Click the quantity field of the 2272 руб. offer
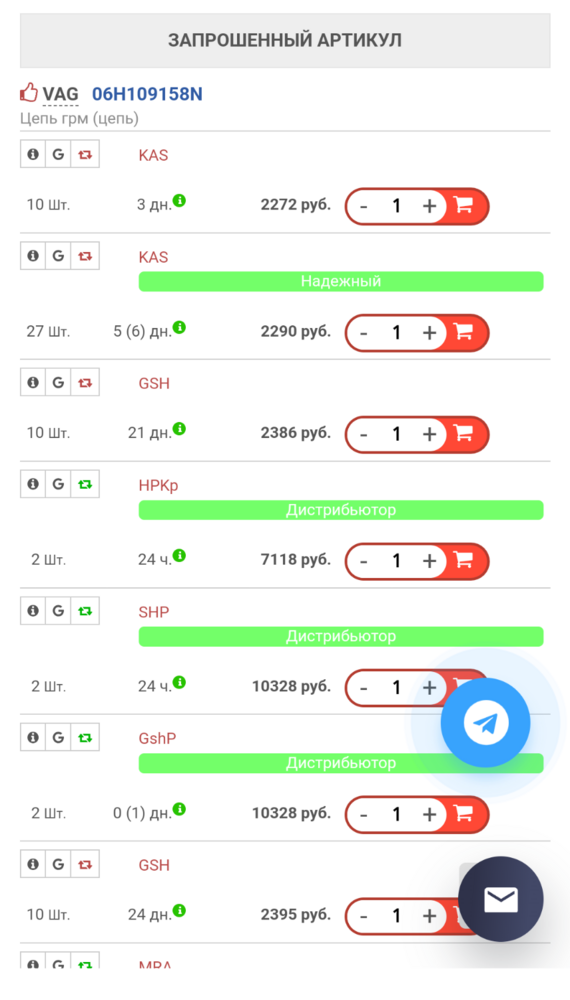The image size is (570, 1000). click(396, 205)
